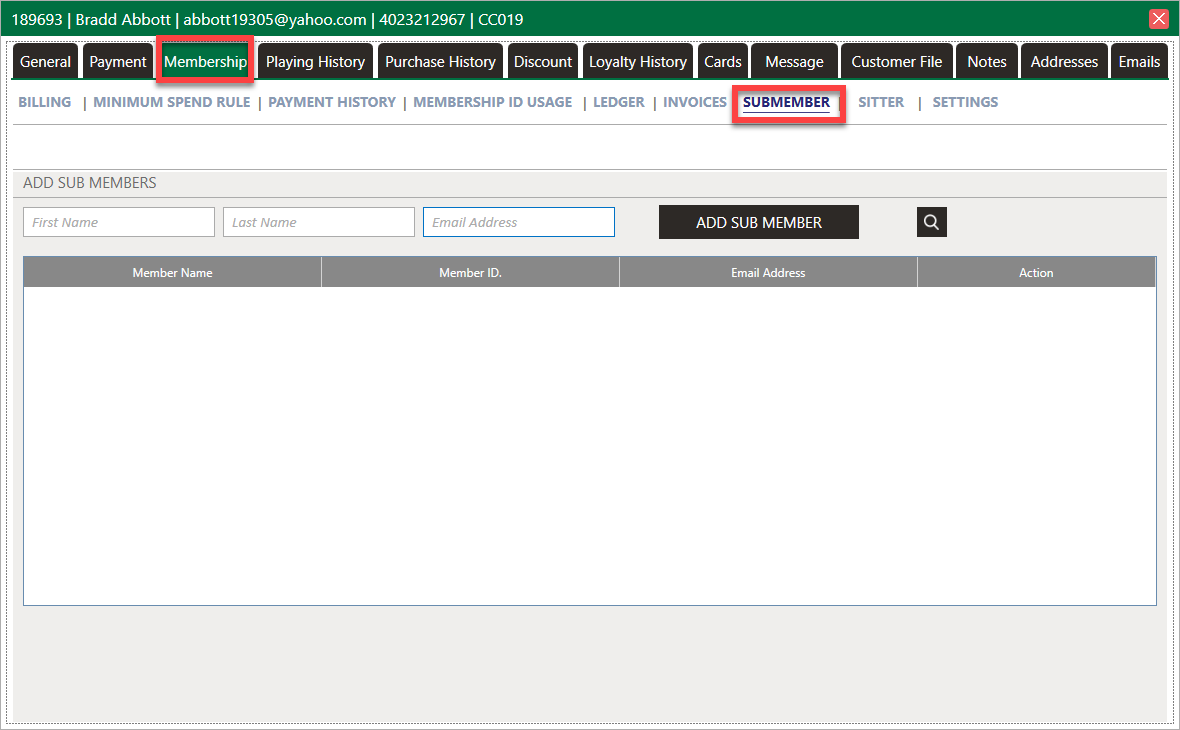Go to the Playing History tab
The image size is (1180, 730).
[x=315, y=62]
